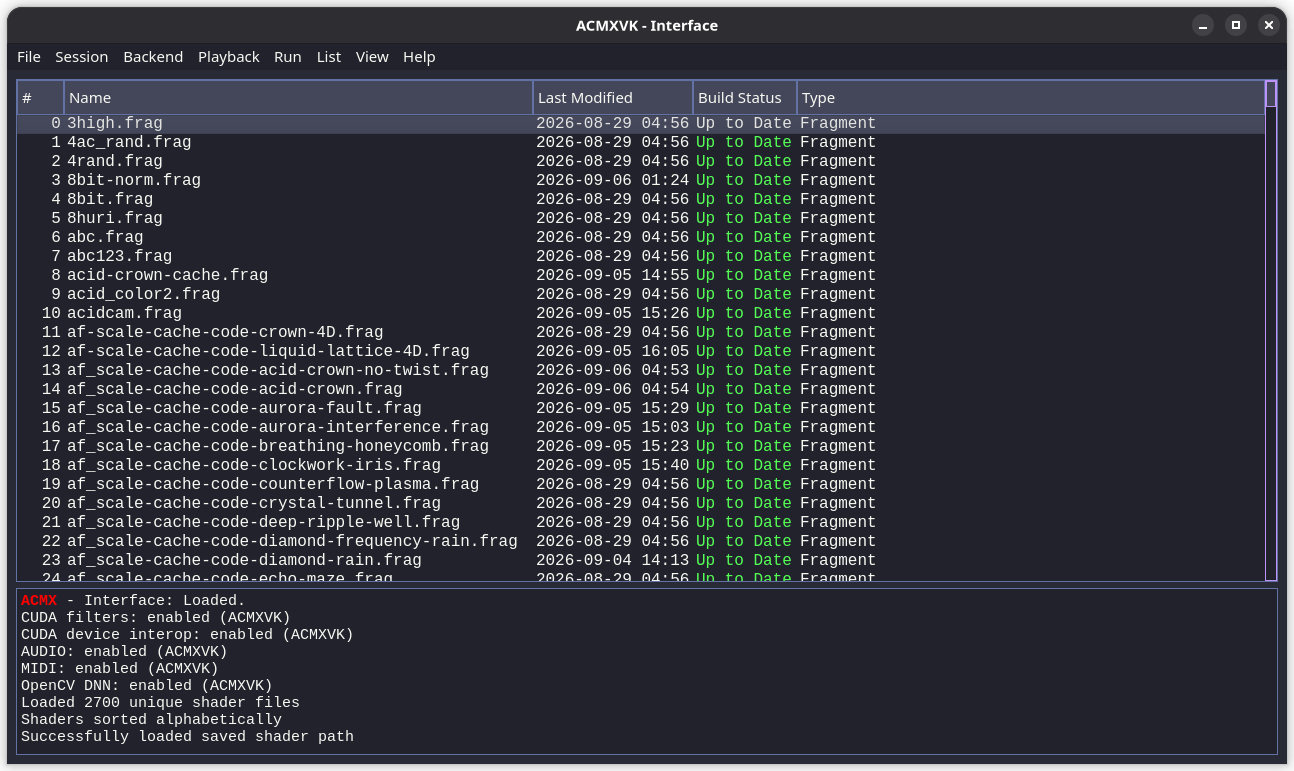Select af_scale-cache-code-deep-ripple-well.frag
The height and width of the screenshot is (771, 1294).
(x=641, y=523)
